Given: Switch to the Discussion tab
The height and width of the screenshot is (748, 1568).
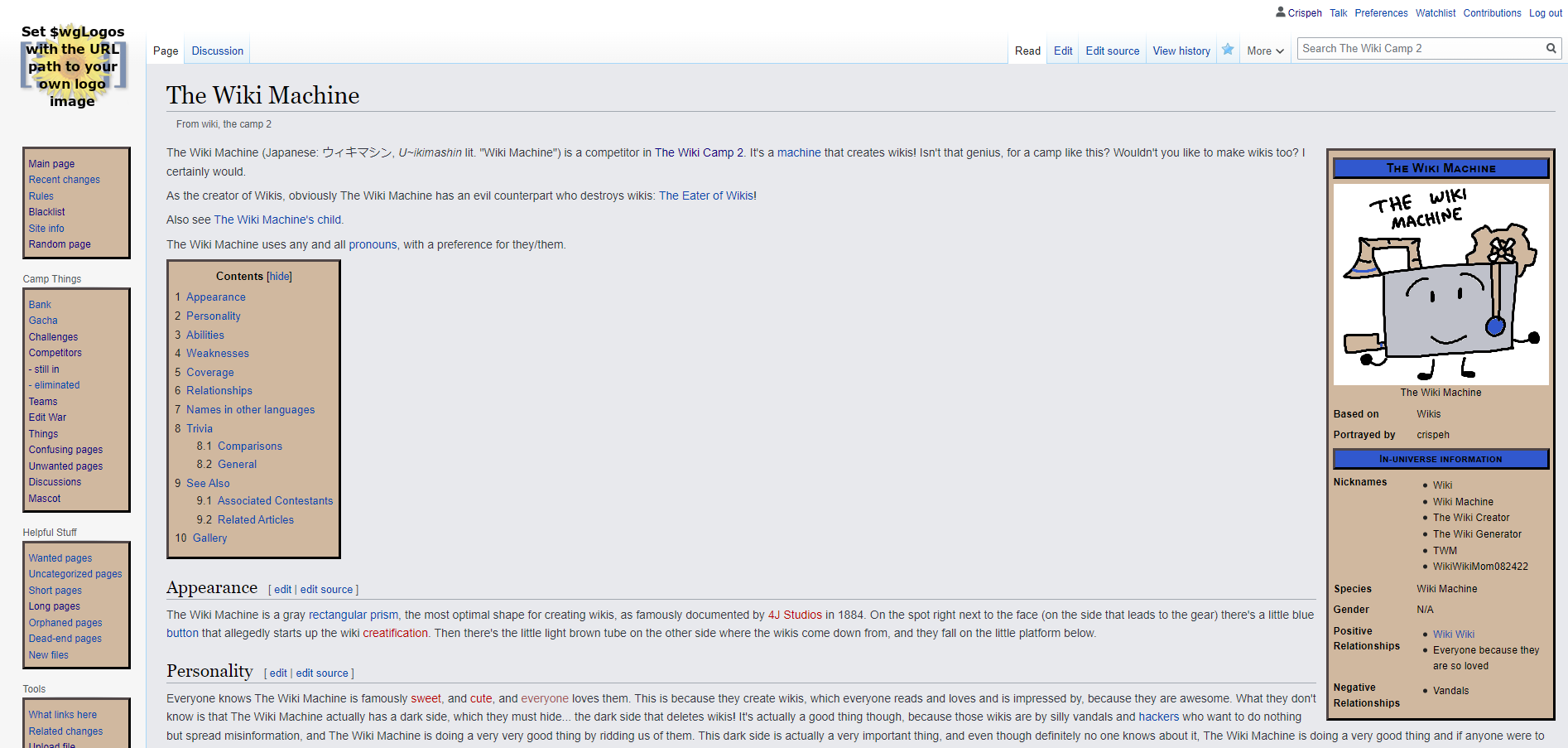Looking at the screenshot, I should pos(217,51).
